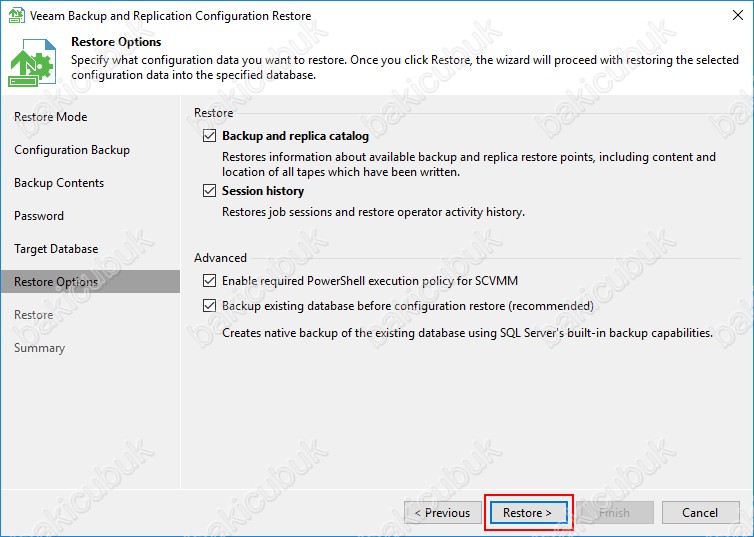Start restore with the Restore > button
This screenshot has width=754, height=537.
coord(528,512)
